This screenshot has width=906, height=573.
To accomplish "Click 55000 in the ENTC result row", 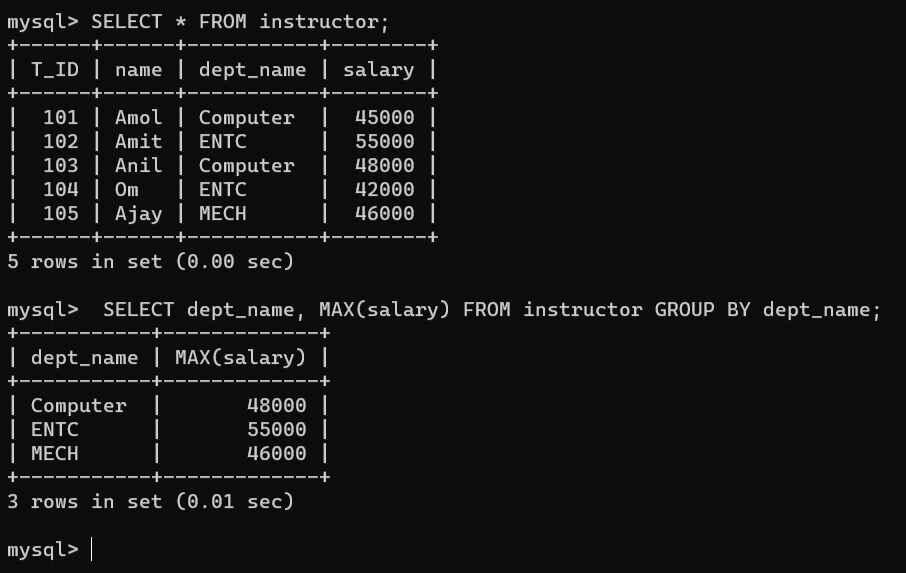I will (276, 430).
